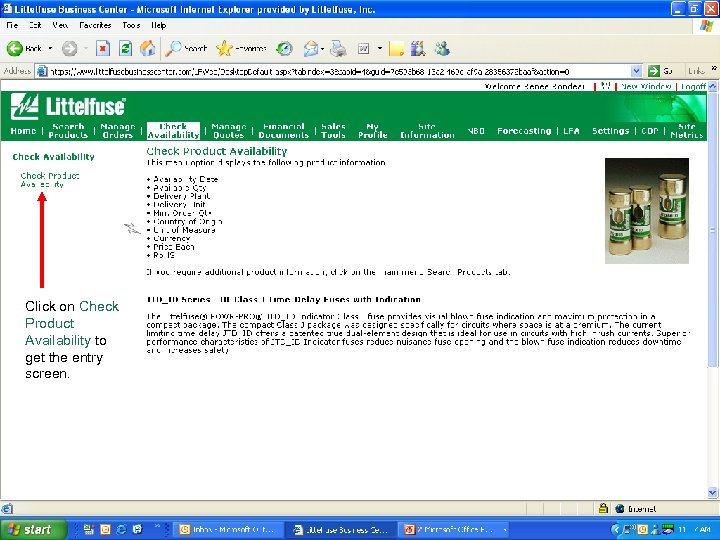Click the padlock security icon in status bar
The image size is (720, 540).
pyautogui.click(x=603, y=508)
